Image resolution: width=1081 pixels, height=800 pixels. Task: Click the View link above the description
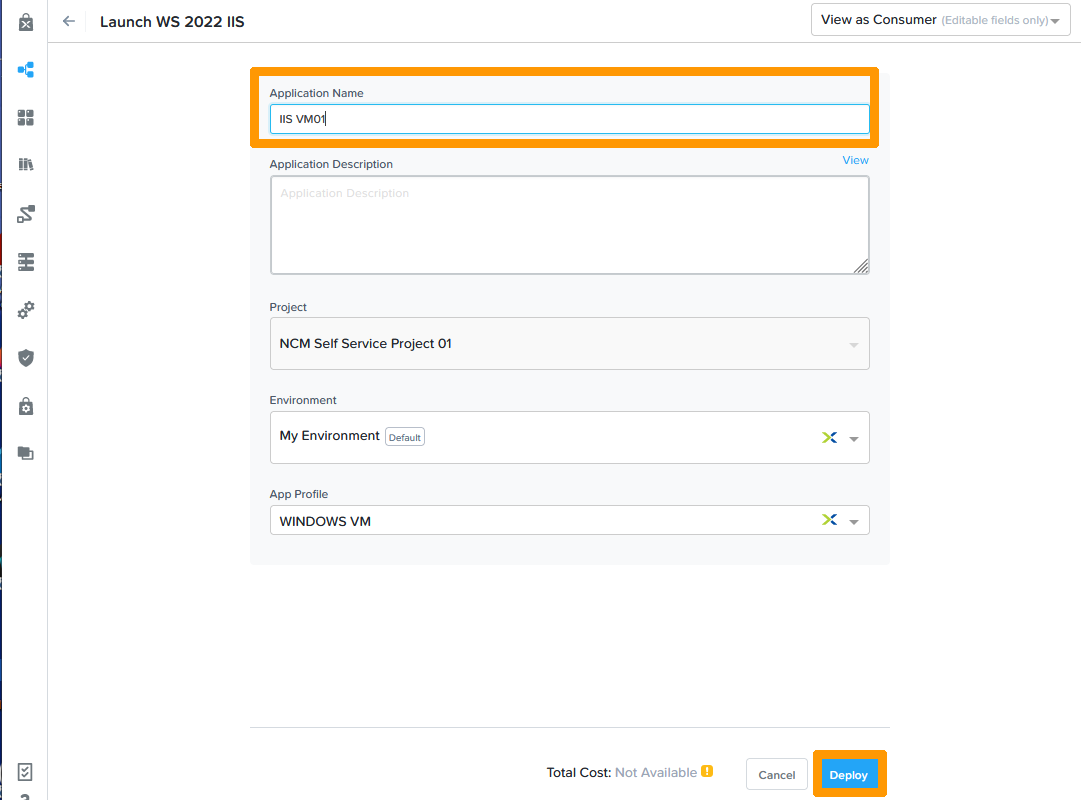pyautogui.click(x=855, y=160)
